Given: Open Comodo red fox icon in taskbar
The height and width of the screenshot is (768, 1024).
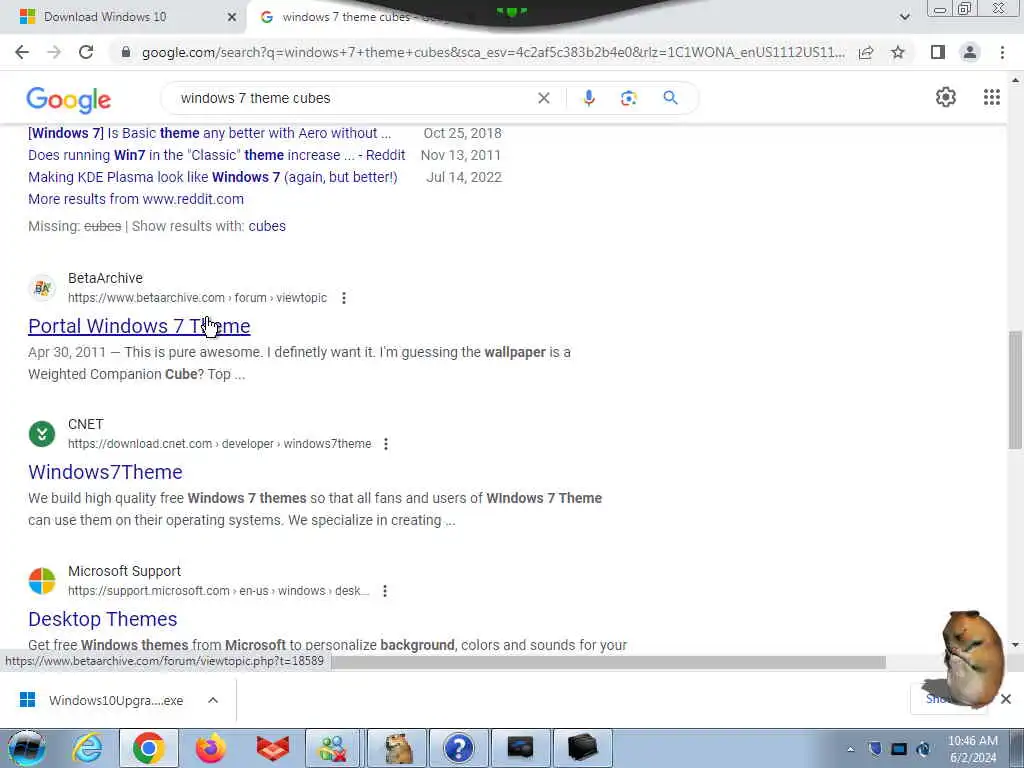Looking at the screenshot, I should (x=273, y=748).
